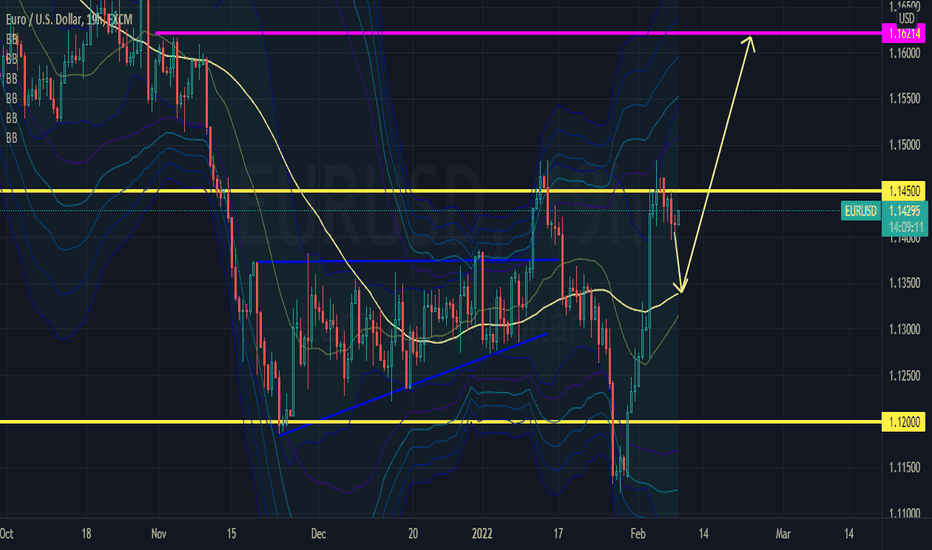Click the 1.15500 price axis value
This screenshot has width=932, height=550.
(905, 99)
